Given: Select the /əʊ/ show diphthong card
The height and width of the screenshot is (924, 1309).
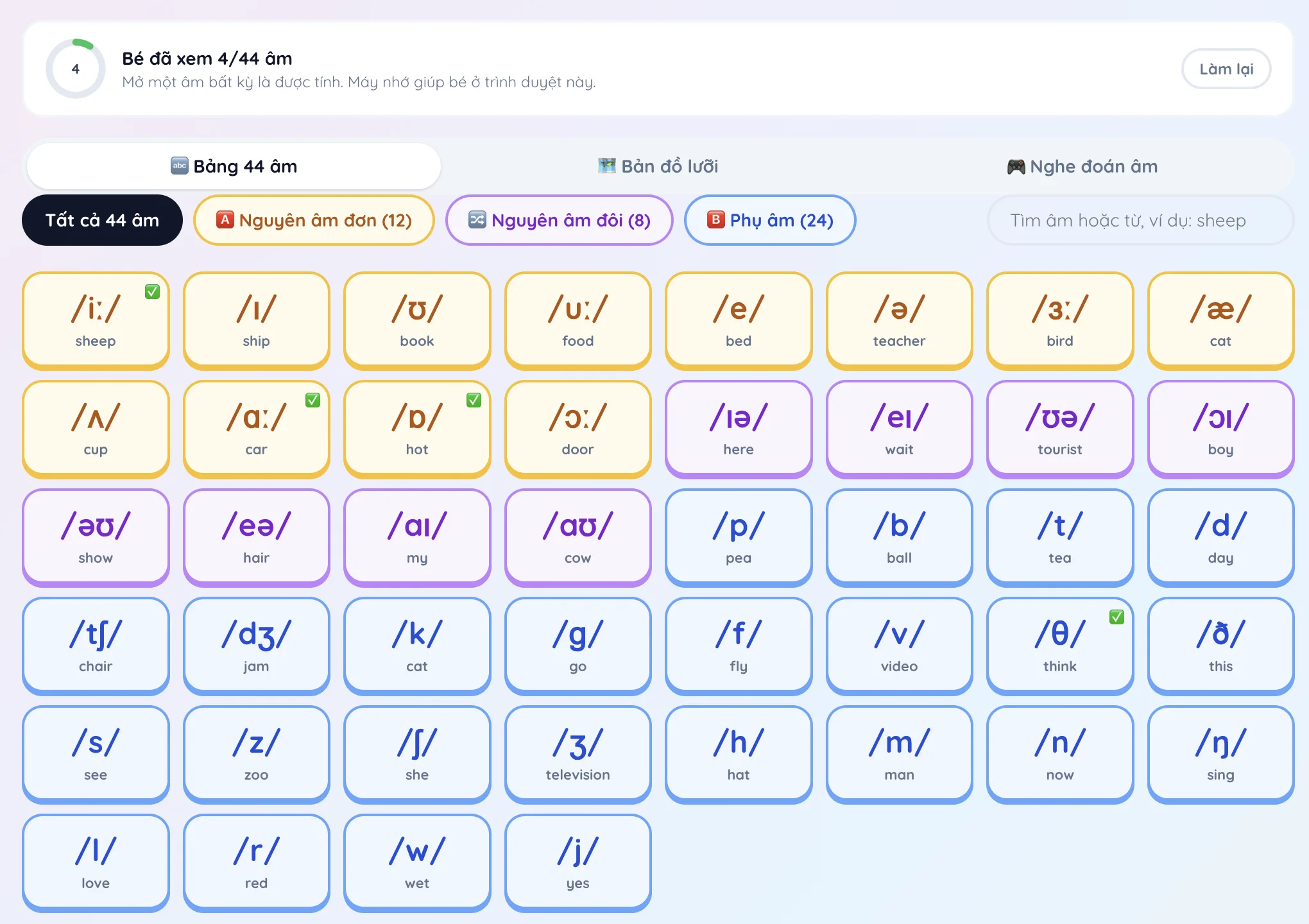Looking at the screenshot, I should pyautogui.click(x=96, y=537).
